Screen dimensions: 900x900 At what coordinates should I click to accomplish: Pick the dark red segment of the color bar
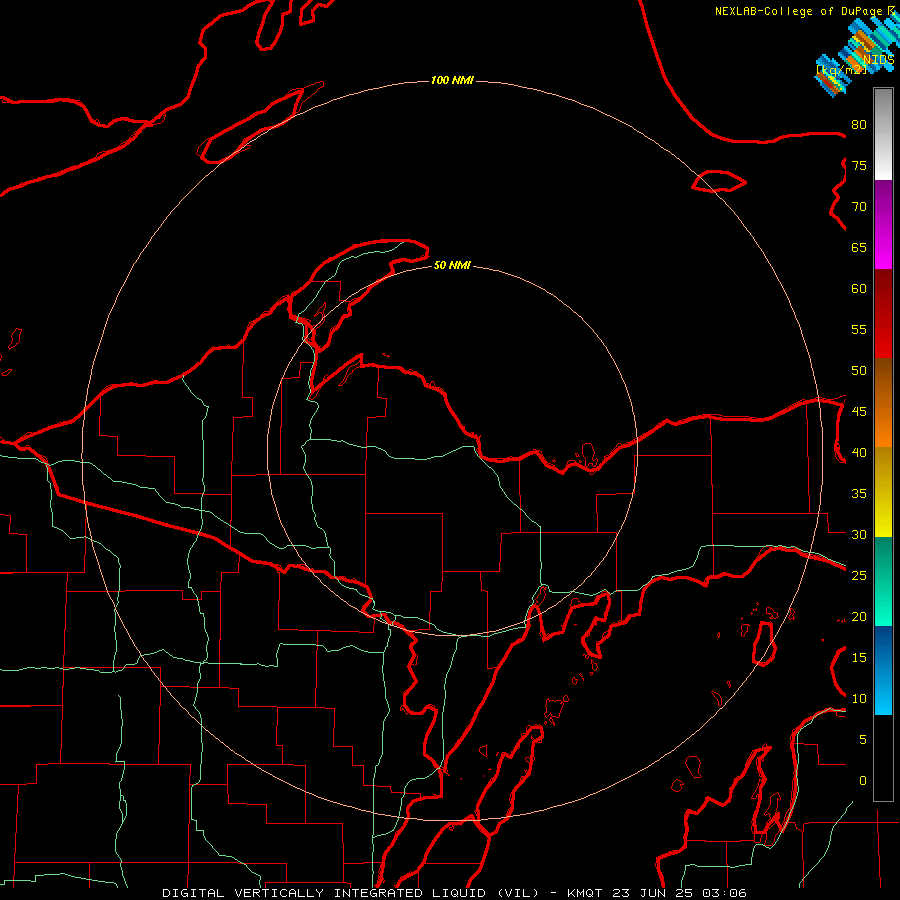coord(883,313)
